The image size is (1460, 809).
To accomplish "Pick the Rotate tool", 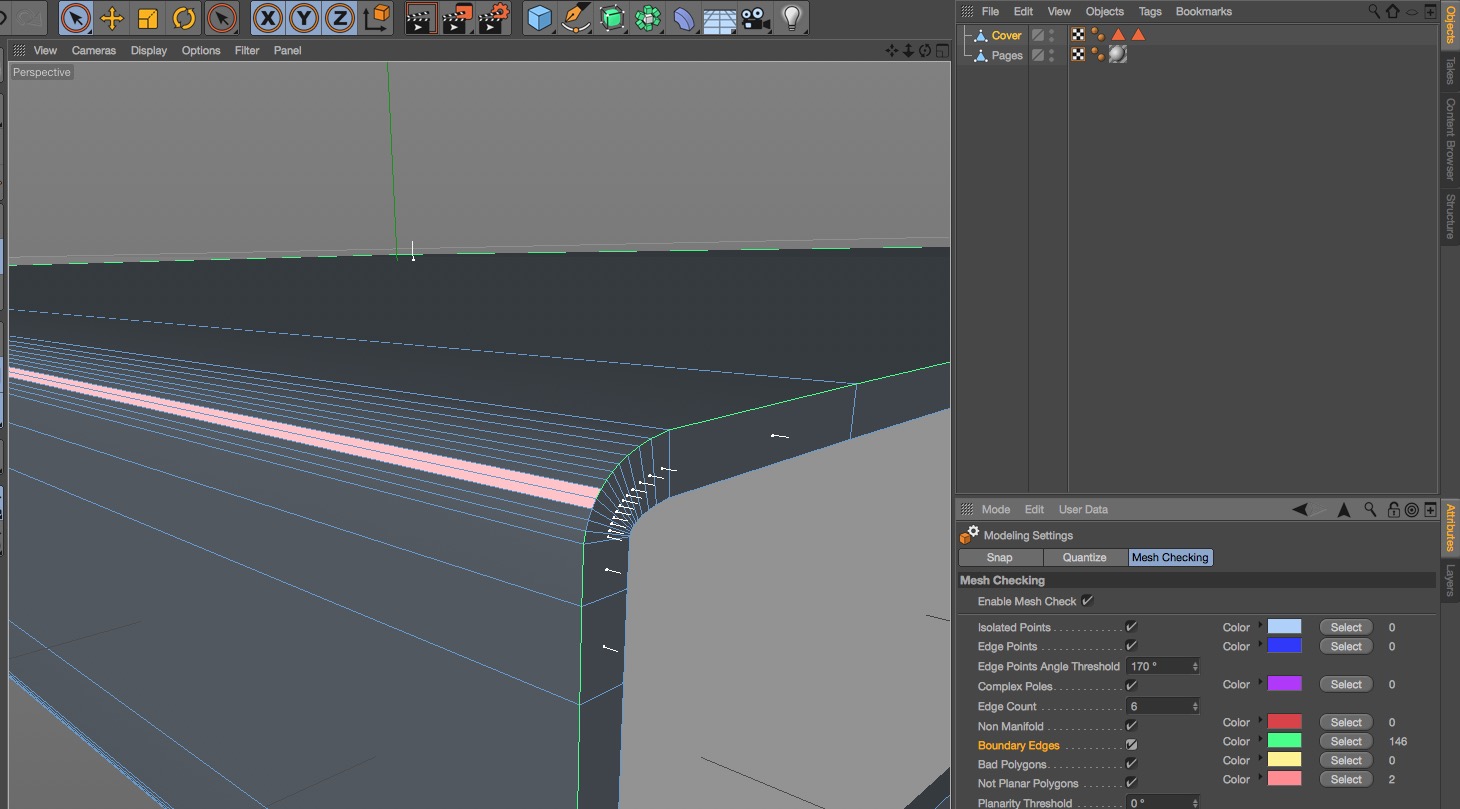I will (184, 18).
